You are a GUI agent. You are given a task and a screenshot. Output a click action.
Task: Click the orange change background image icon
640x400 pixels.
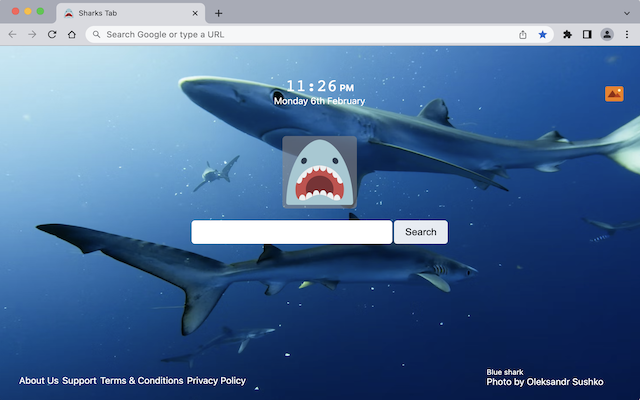(x=614, y=94)
